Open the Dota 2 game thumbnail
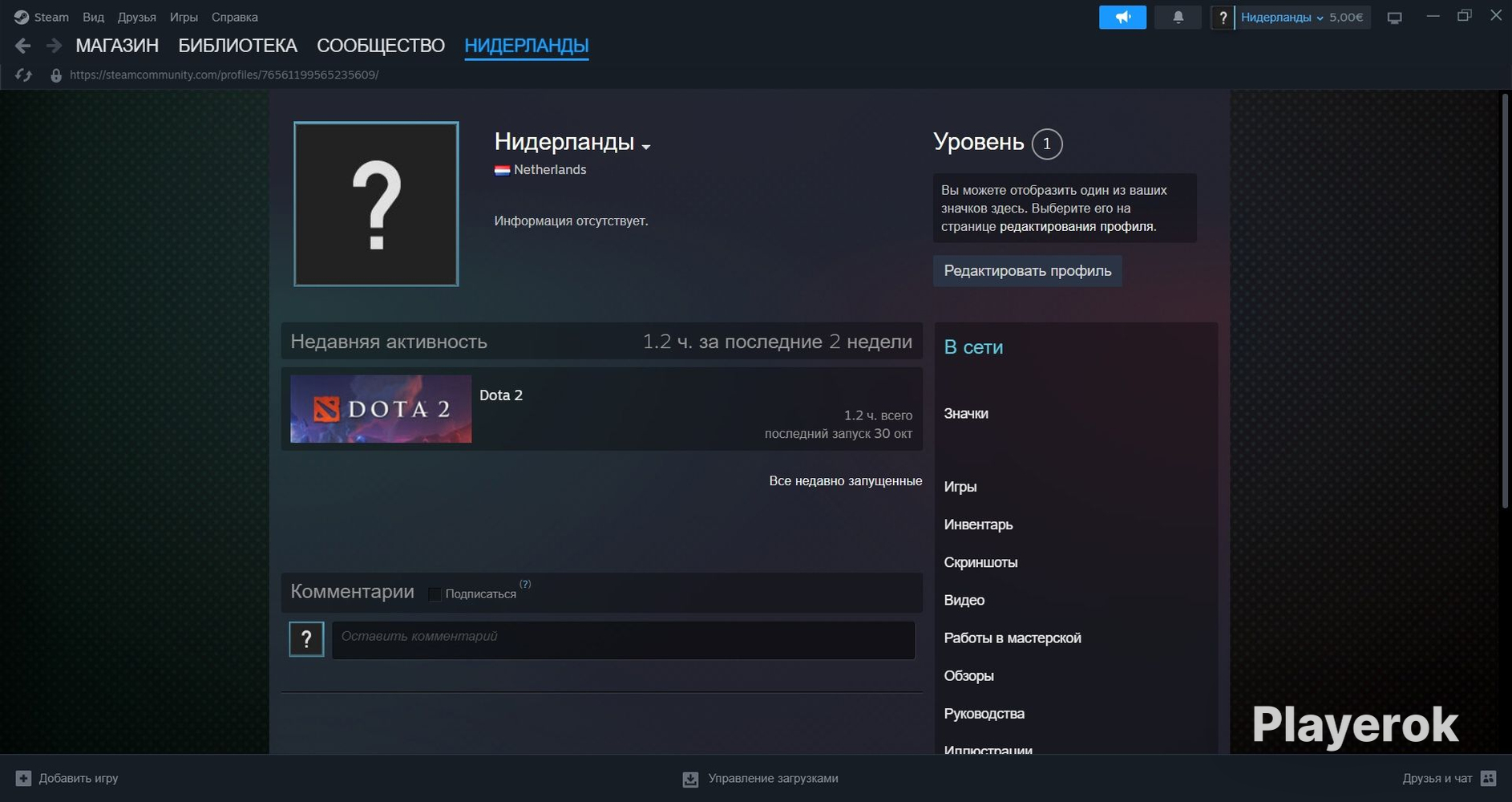This screenshot has height=802, width=1512. pyautogui.click(x=381, y=409)
